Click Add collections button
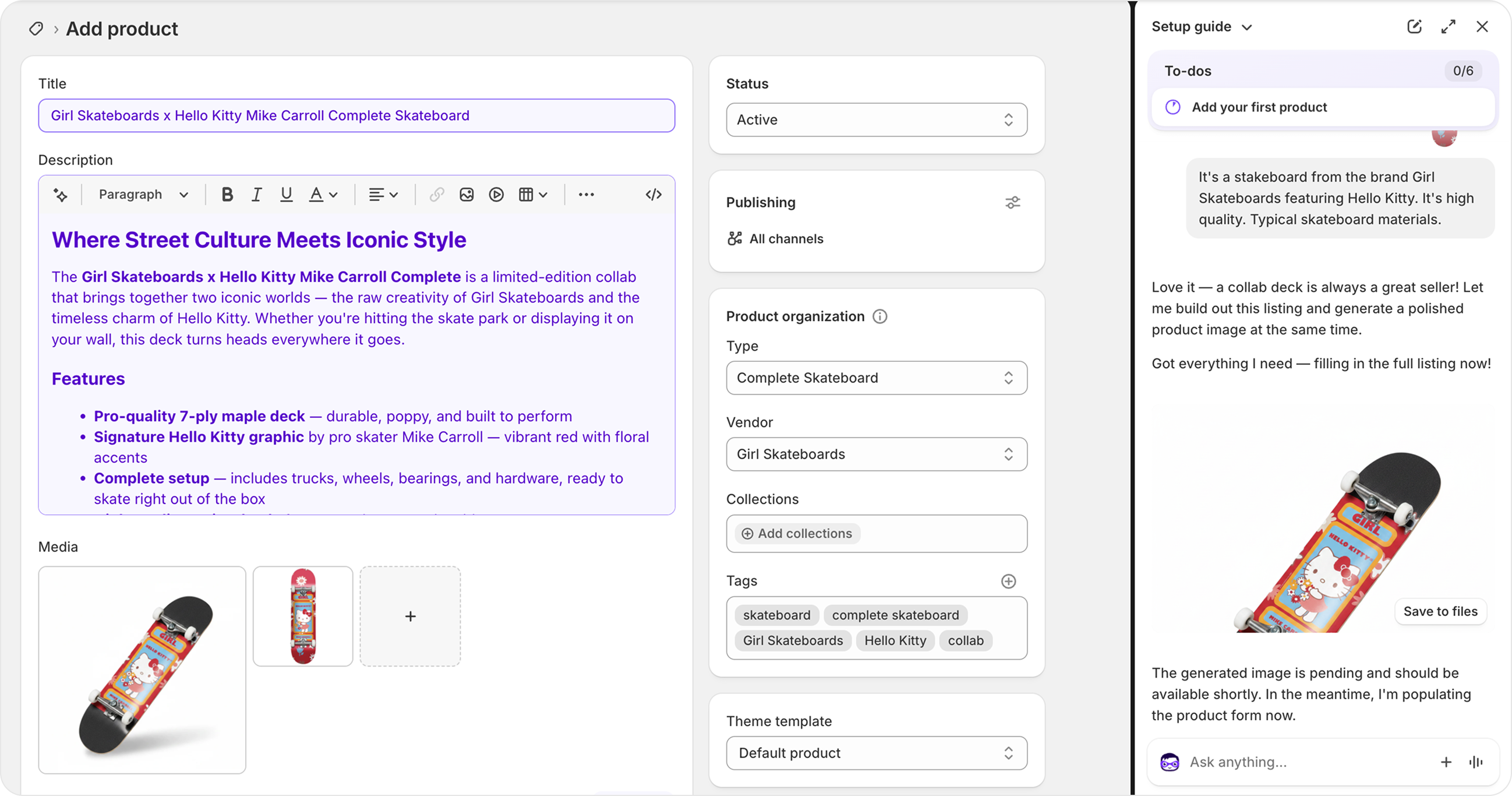 pyautogui.click(x=797, y=533)
